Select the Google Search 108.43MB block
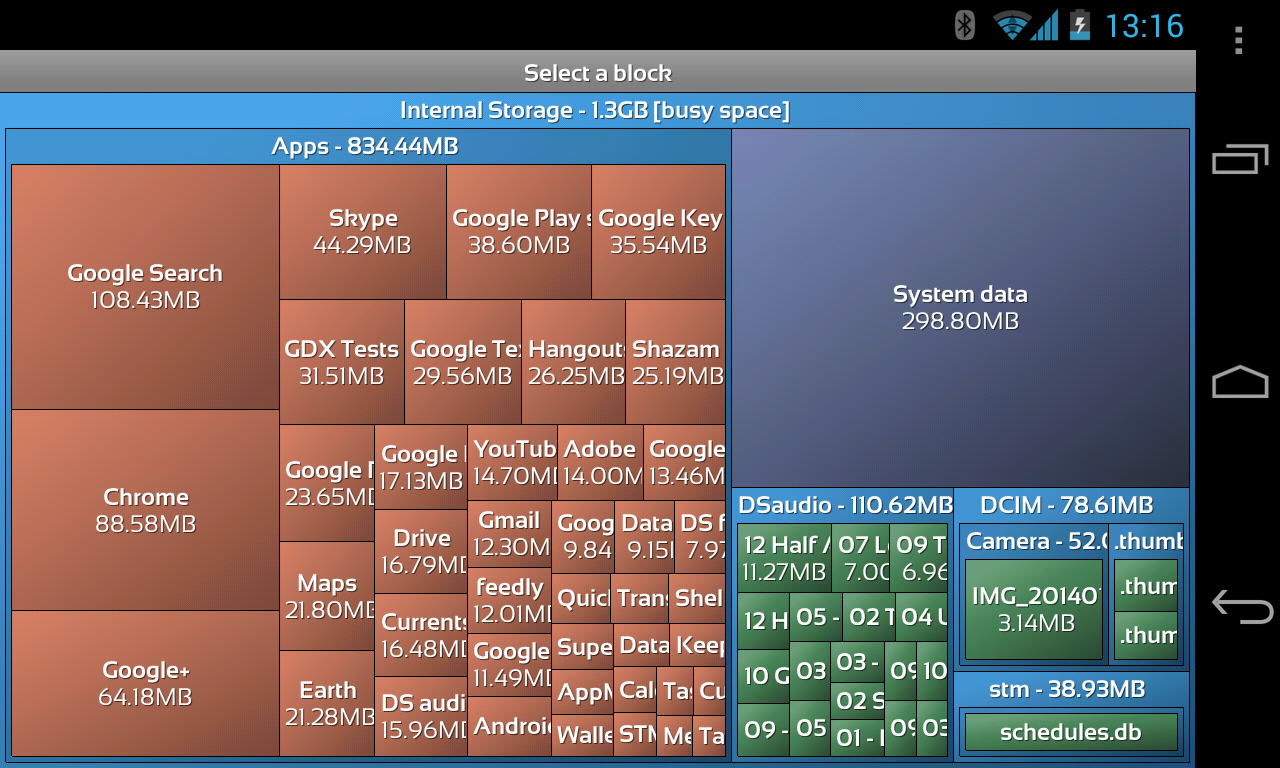The width and height of the screenshot is (1280, 768). [x=145, y=287]
